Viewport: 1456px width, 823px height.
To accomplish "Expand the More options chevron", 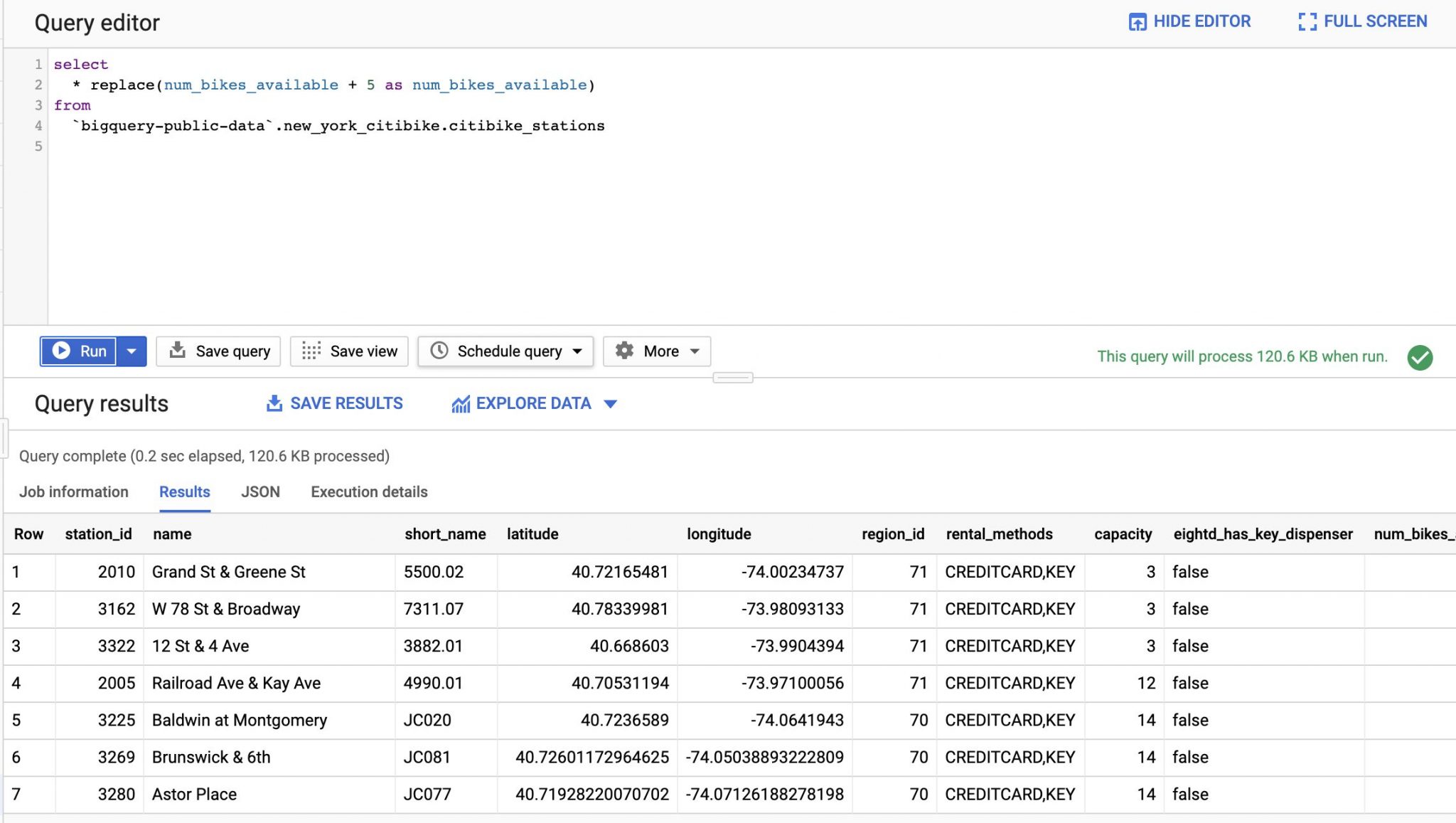I will 695,351.
